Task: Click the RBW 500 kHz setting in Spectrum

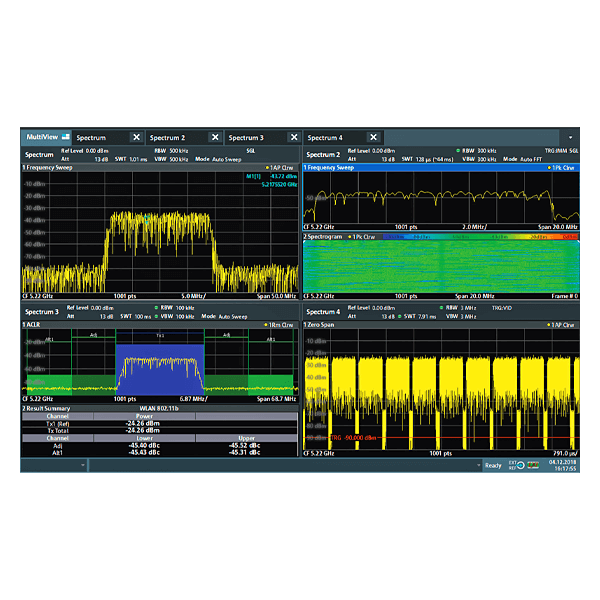Action: pyautogui.click(x=171, y=151)
